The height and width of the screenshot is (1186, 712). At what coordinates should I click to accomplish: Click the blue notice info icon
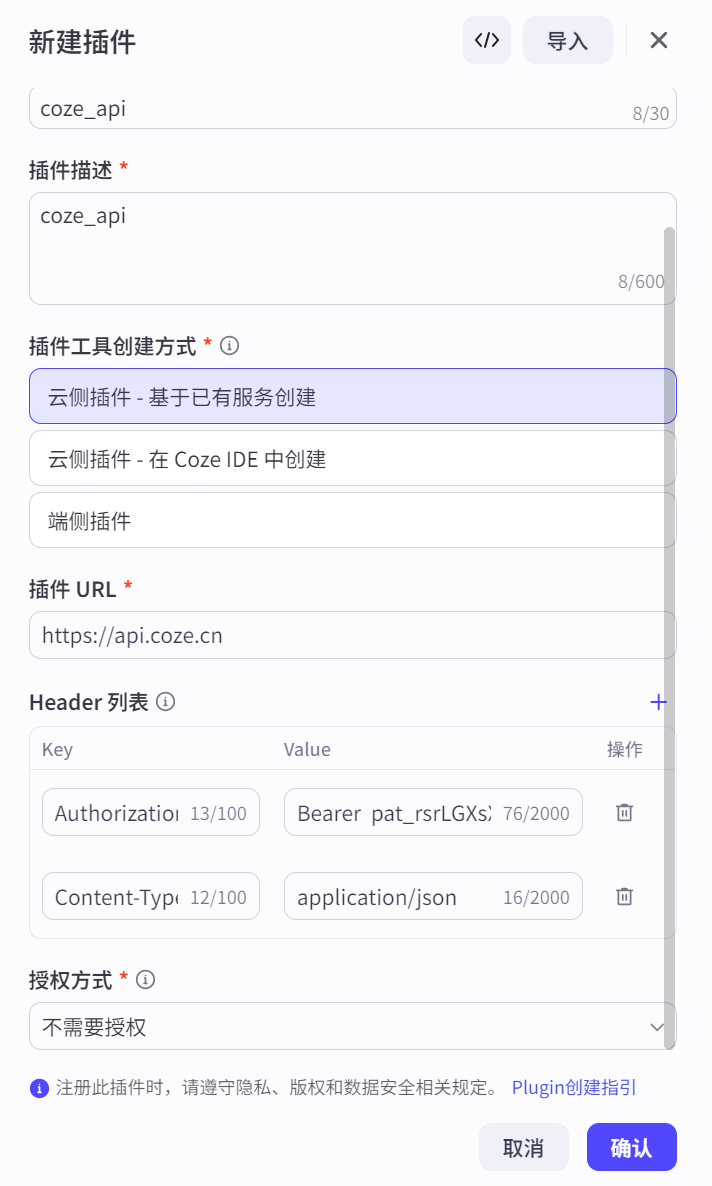pos(39,1088)
